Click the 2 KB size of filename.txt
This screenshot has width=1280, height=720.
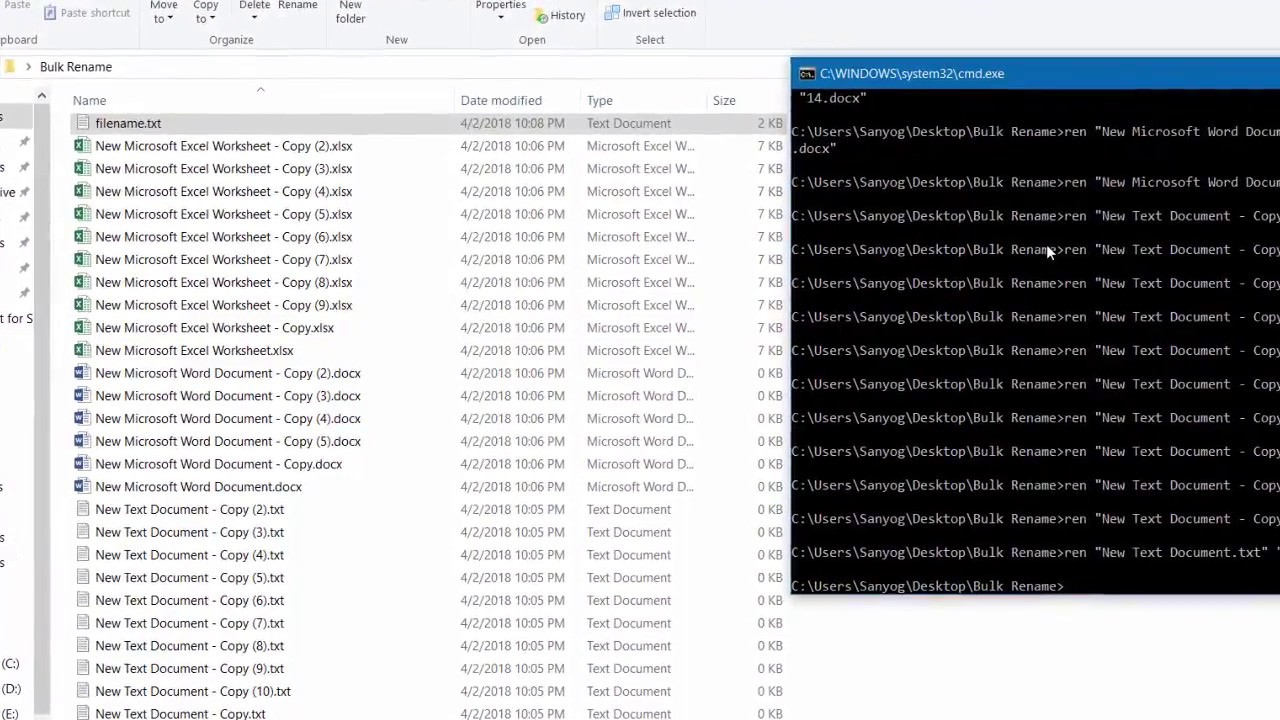pyautogui.click(x=770, y=123)
